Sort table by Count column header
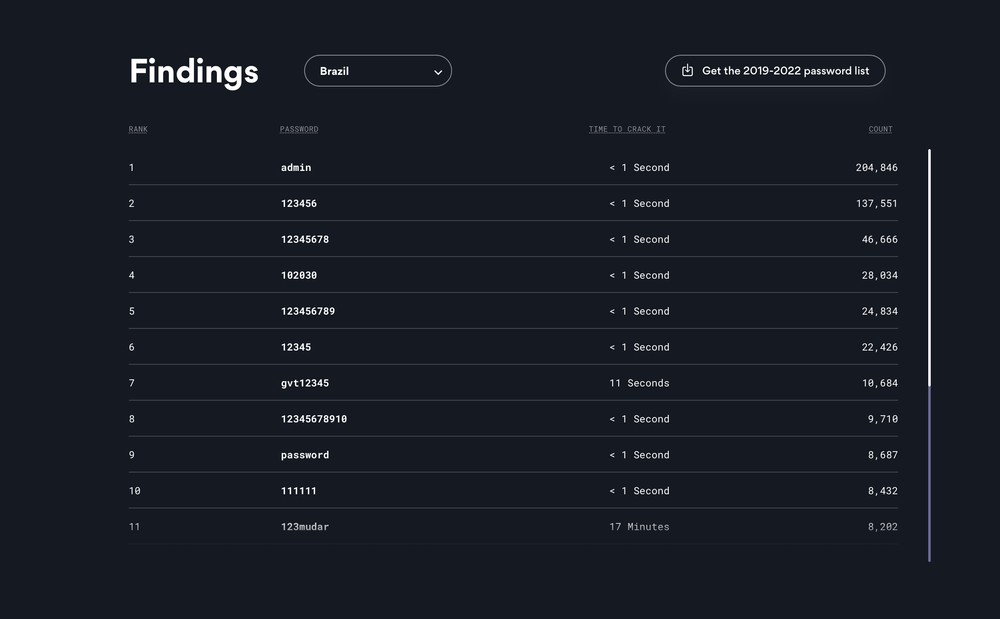 [x=880, y=129]
